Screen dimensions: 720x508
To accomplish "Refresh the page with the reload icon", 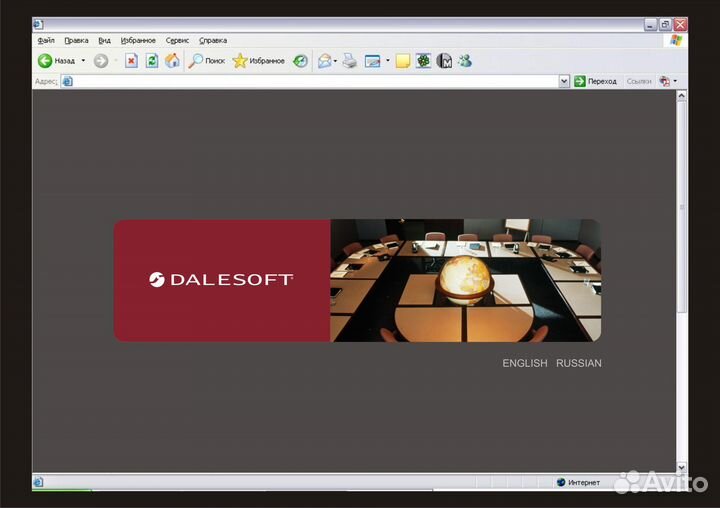I will pyautogui.click(x=152, y=61).
